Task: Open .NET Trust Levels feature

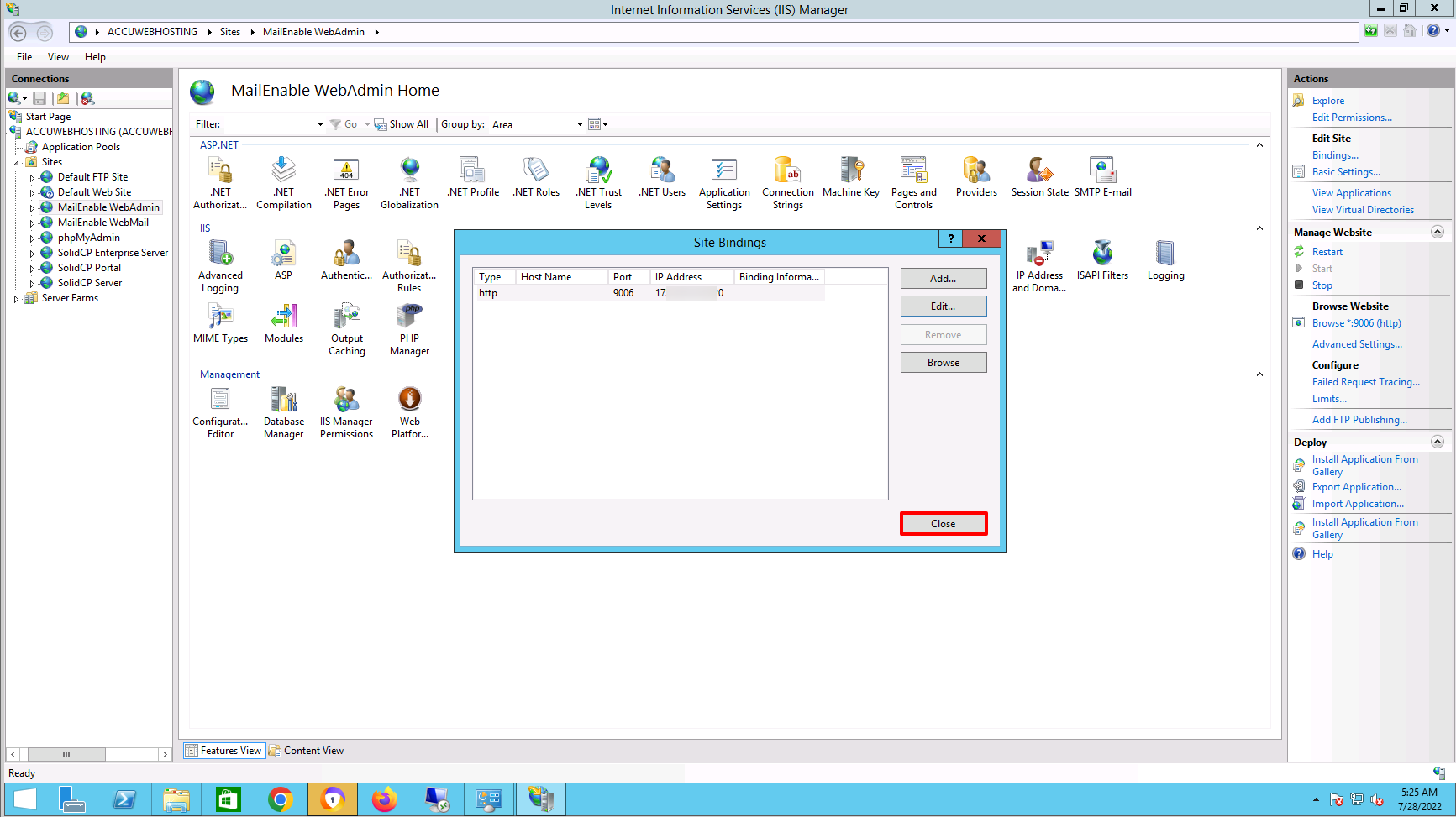Action: [x=598, y=182]
